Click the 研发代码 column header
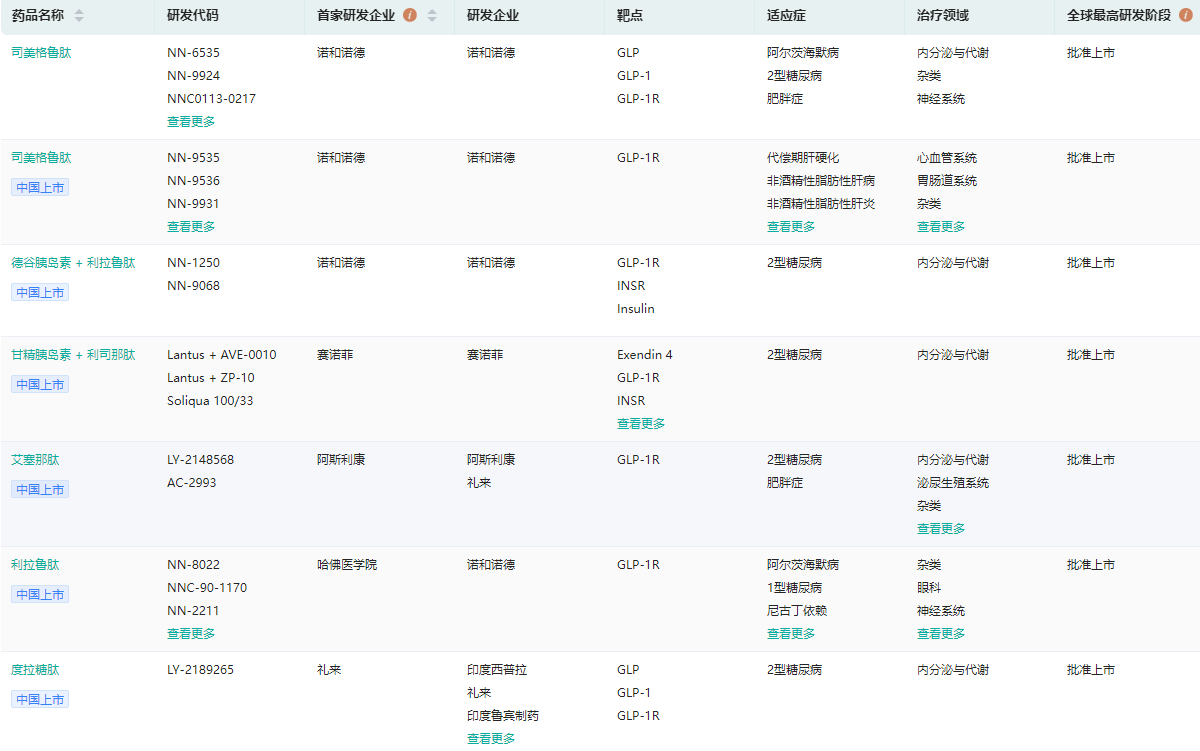The image size is (1200, 751). tap(191, 16)
